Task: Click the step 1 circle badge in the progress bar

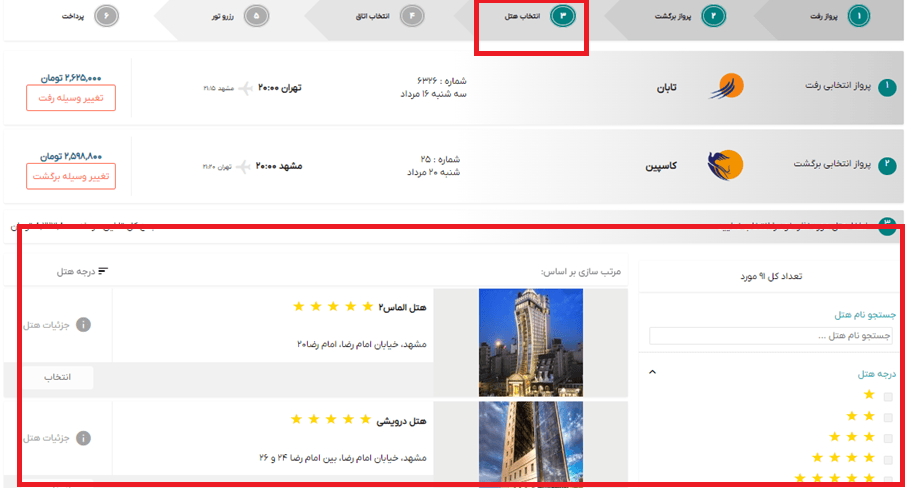Action: coord(859,16)
